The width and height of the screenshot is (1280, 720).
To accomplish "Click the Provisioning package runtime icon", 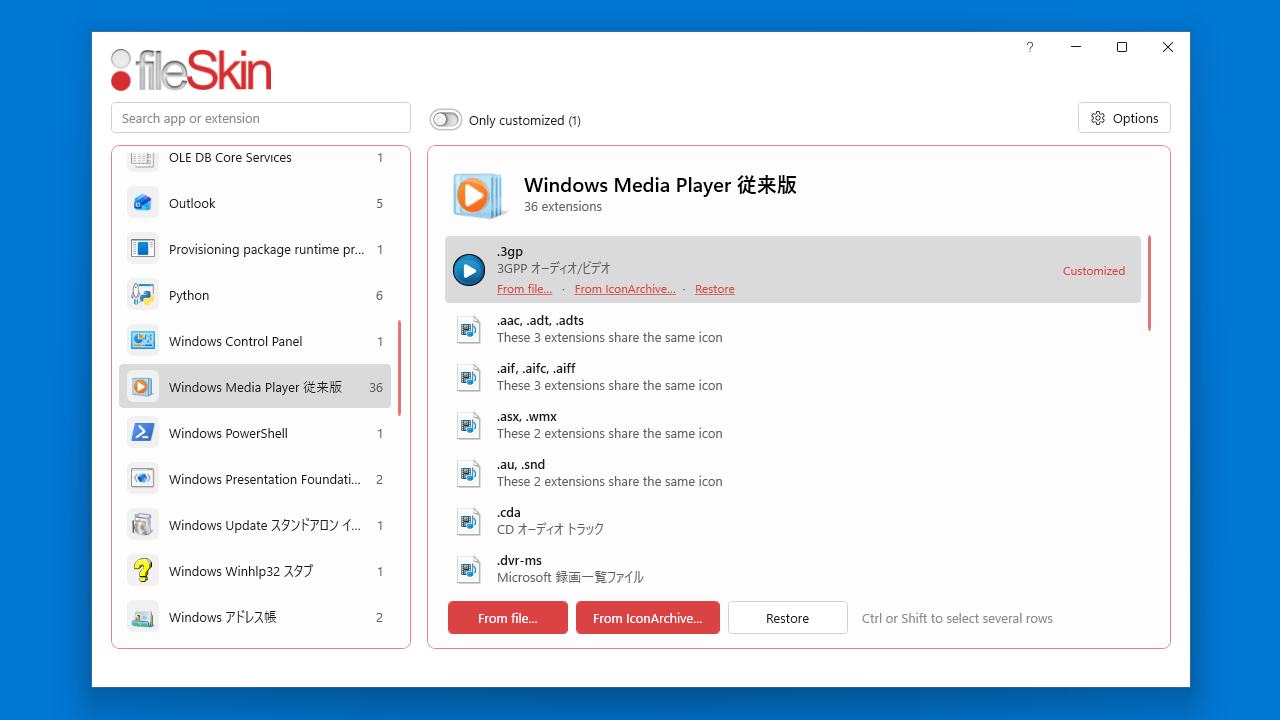I will click(x=143, y=249).
